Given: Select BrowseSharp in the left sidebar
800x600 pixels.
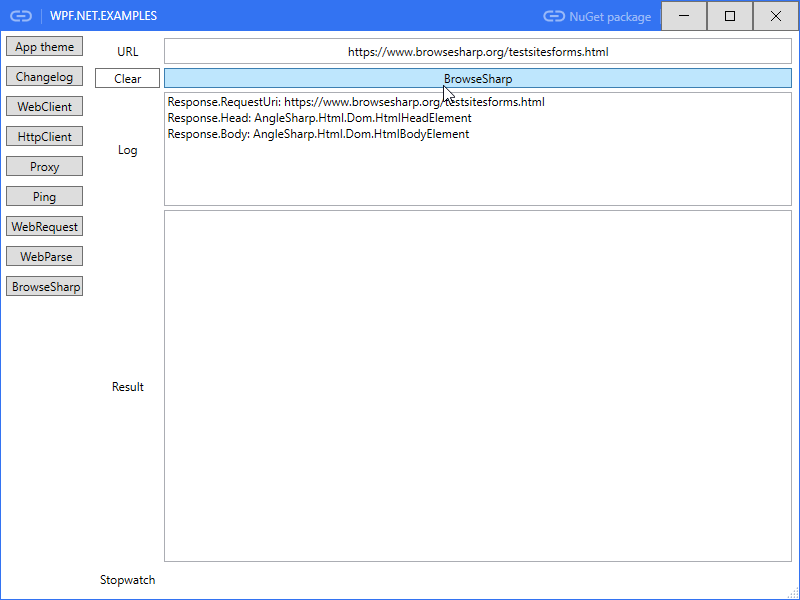Looking at the screenshot, I should click(x=44, y=287).
